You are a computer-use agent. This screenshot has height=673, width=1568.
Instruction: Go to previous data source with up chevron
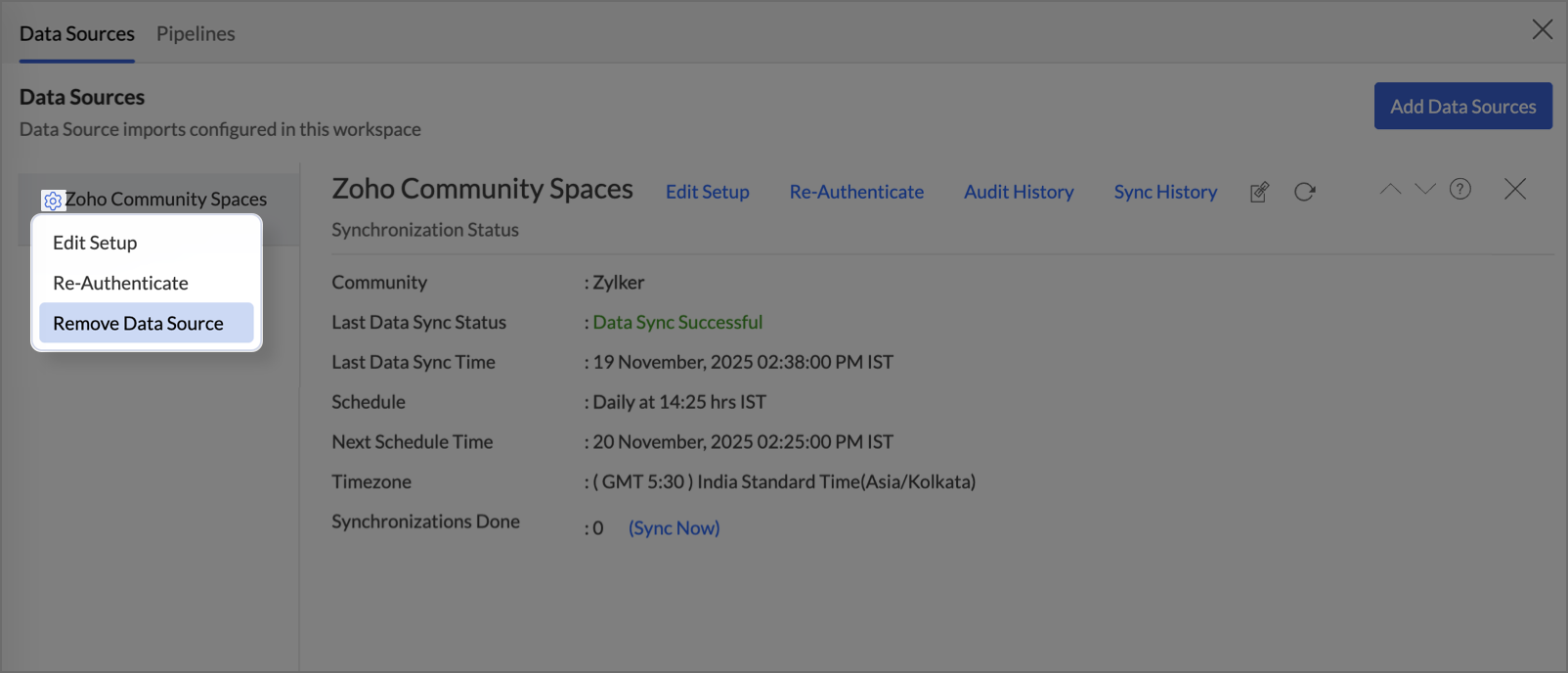1389,190
